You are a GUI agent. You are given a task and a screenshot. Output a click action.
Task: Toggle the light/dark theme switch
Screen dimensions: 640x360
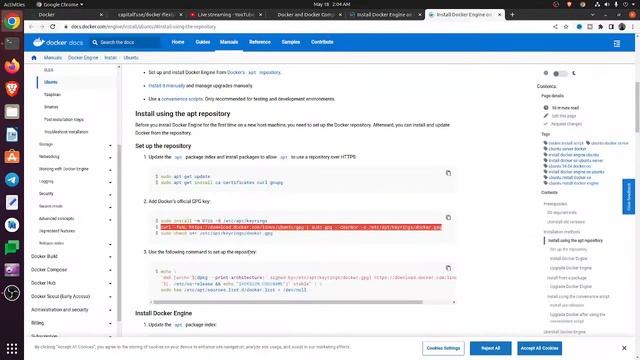560,73
